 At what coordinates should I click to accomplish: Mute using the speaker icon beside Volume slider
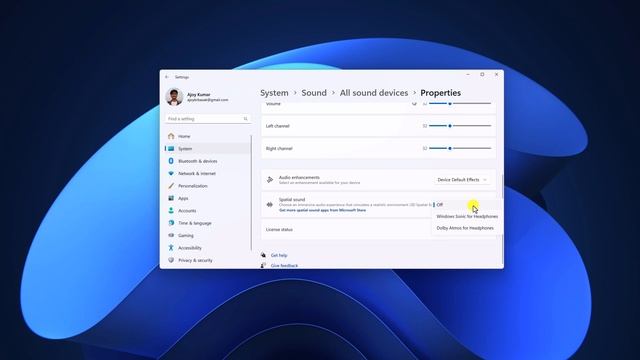pos(414,104)
